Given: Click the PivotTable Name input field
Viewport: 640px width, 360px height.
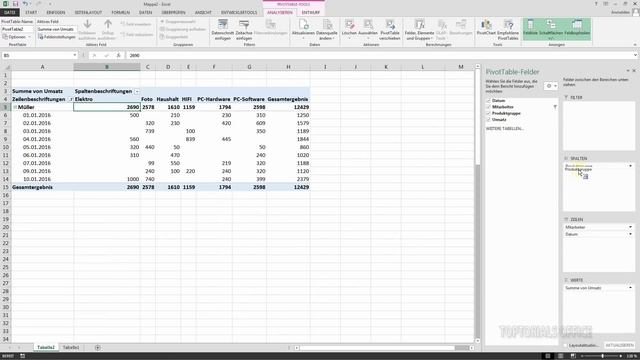Looking at the screenshot, I should point(18,29).
